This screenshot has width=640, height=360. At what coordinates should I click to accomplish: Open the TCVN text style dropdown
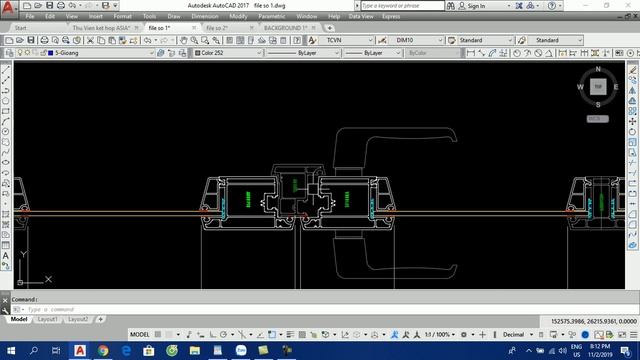pos(371,40)
